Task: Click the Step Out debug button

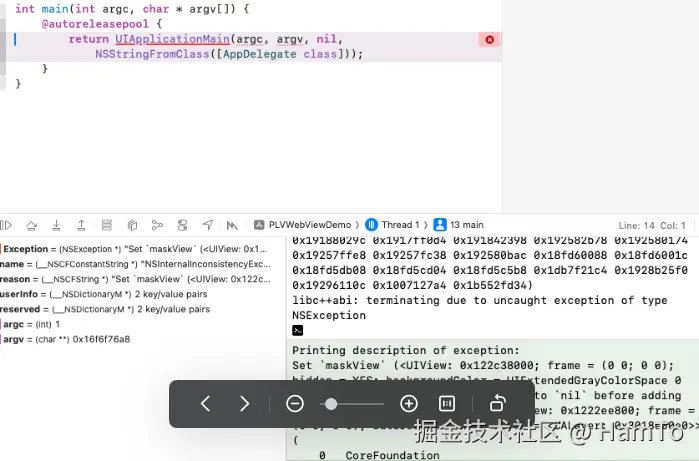Action: 81,225
